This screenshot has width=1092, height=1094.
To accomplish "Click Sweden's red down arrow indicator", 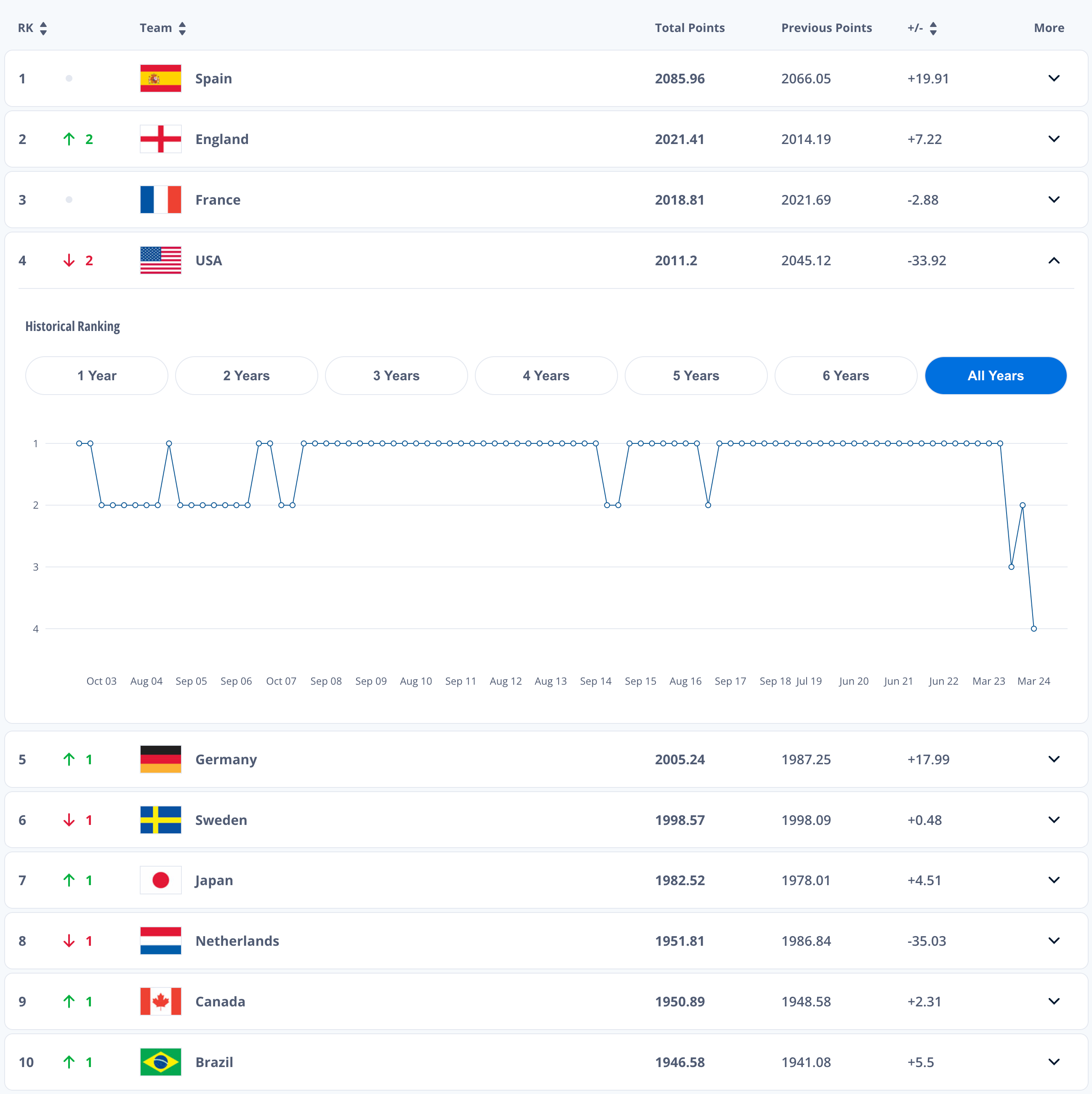I will pos(69,820).
